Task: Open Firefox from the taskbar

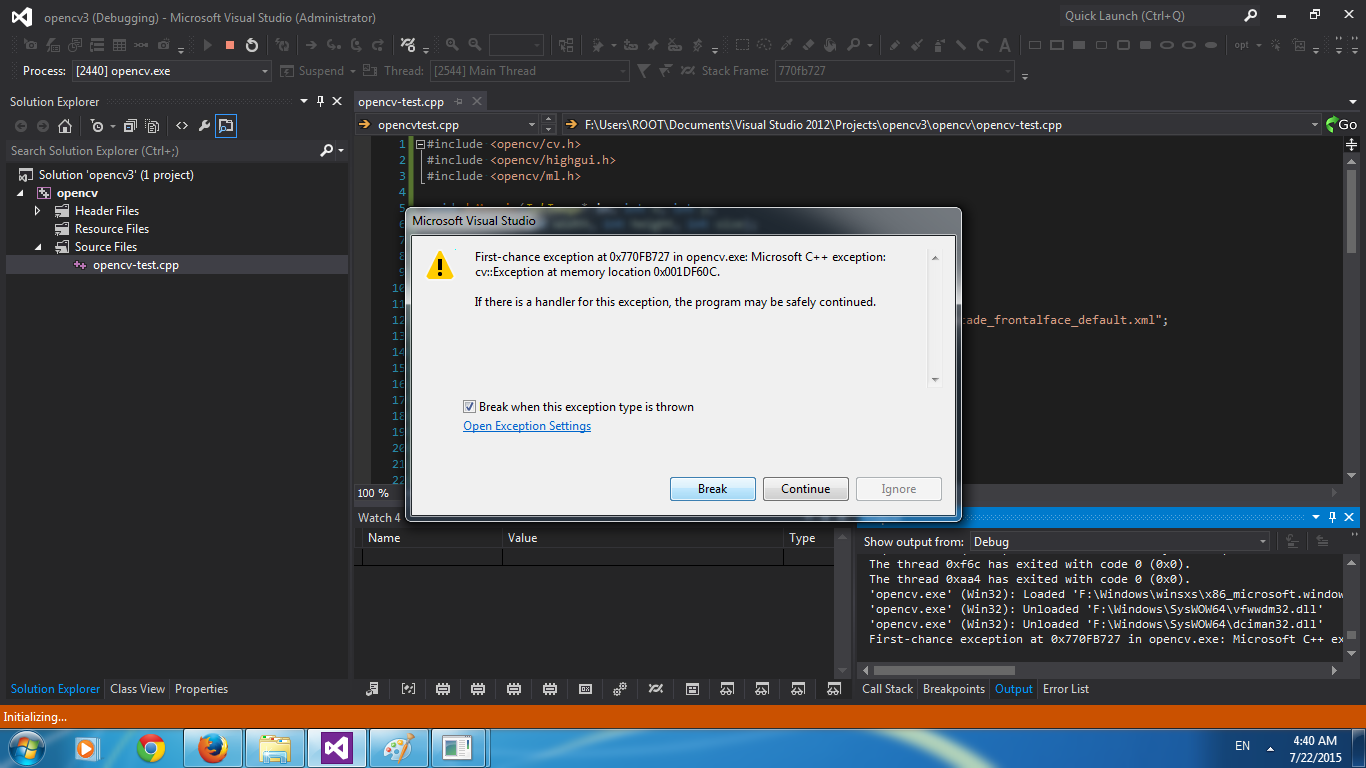Action: coord(212,747)
